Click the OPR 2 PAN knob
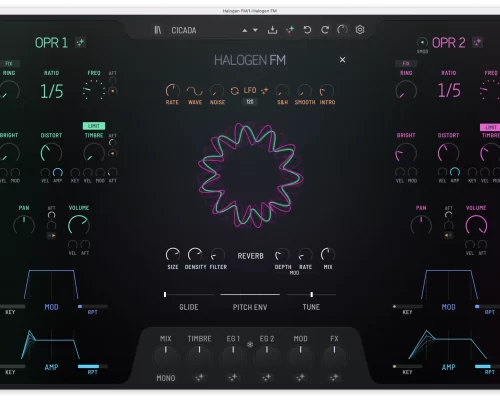The width and height of the screenshot is (500, 400). pyautogui.click(x=421, y=226)
